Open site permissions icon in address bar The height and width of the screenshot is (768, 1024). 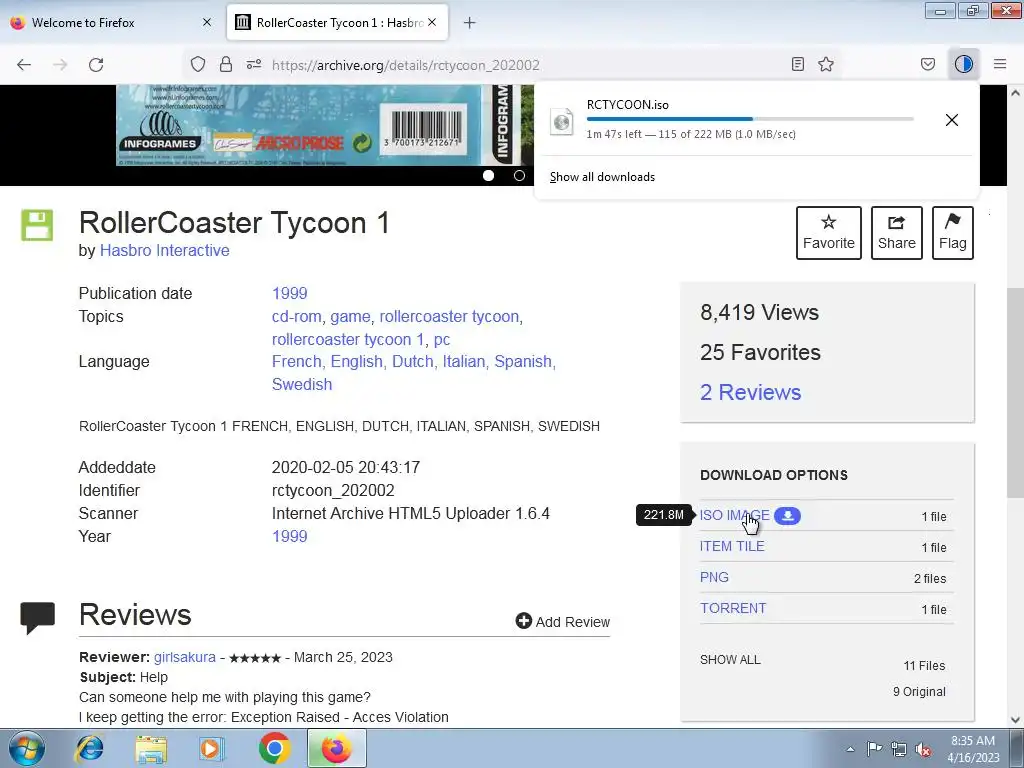(x=254, y=65)
